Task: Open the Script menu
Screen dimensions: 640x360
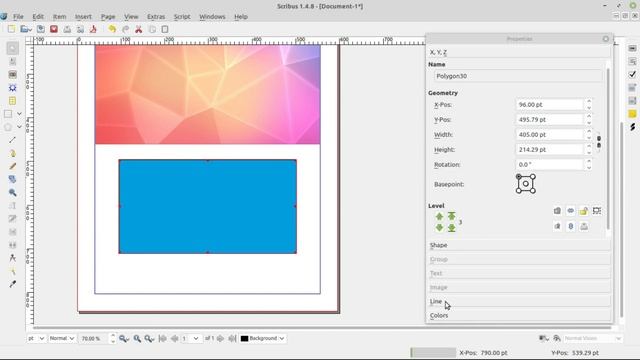Action: pos(182,17)
